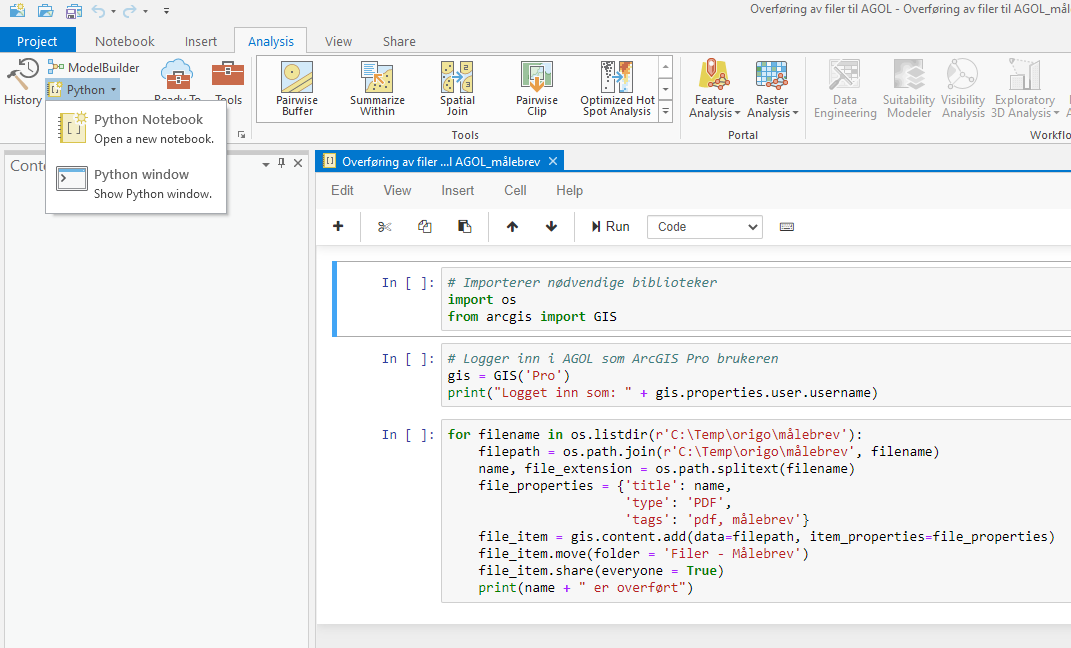
Task: Open the redo history dropdown arrow
Action: (x=145, y=12)
